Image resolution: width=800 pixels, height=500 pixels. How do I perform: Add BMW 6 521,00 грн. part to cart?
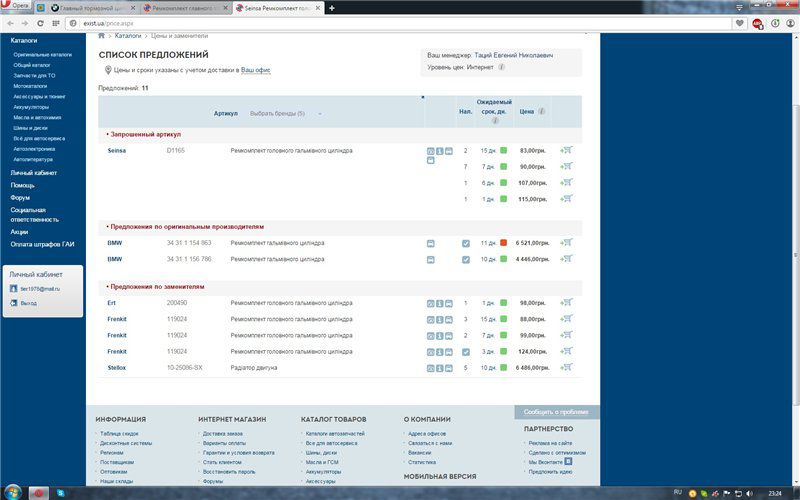click(566, 242)
